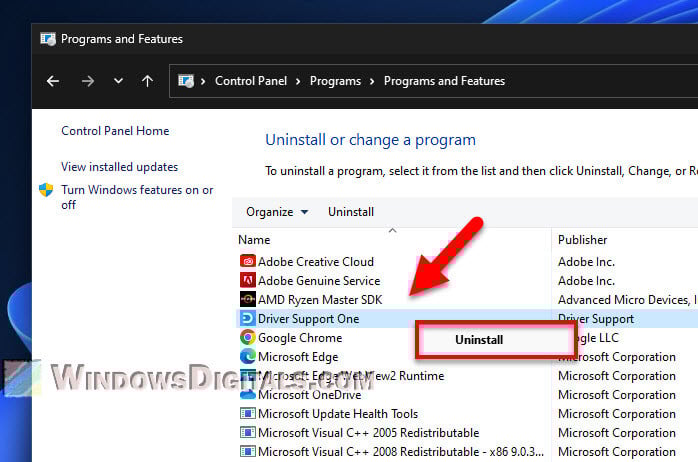Select Visual C++ 2005 Redistributable icon
The height and width of the screenshot is (462, 698).
[248, 433]
